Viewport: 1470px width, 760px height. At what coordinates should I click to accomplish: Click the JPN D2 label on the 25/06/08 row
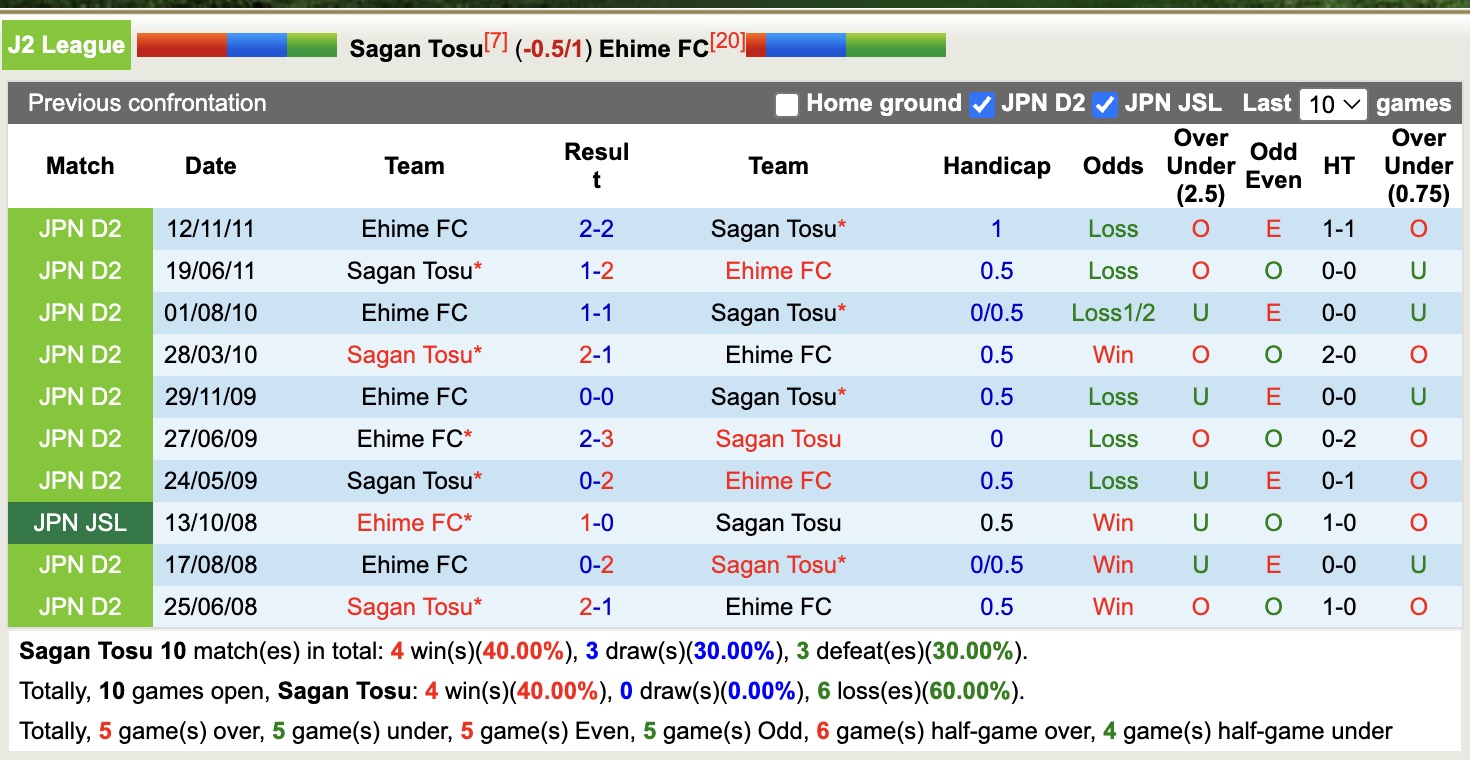click(80, 606)
